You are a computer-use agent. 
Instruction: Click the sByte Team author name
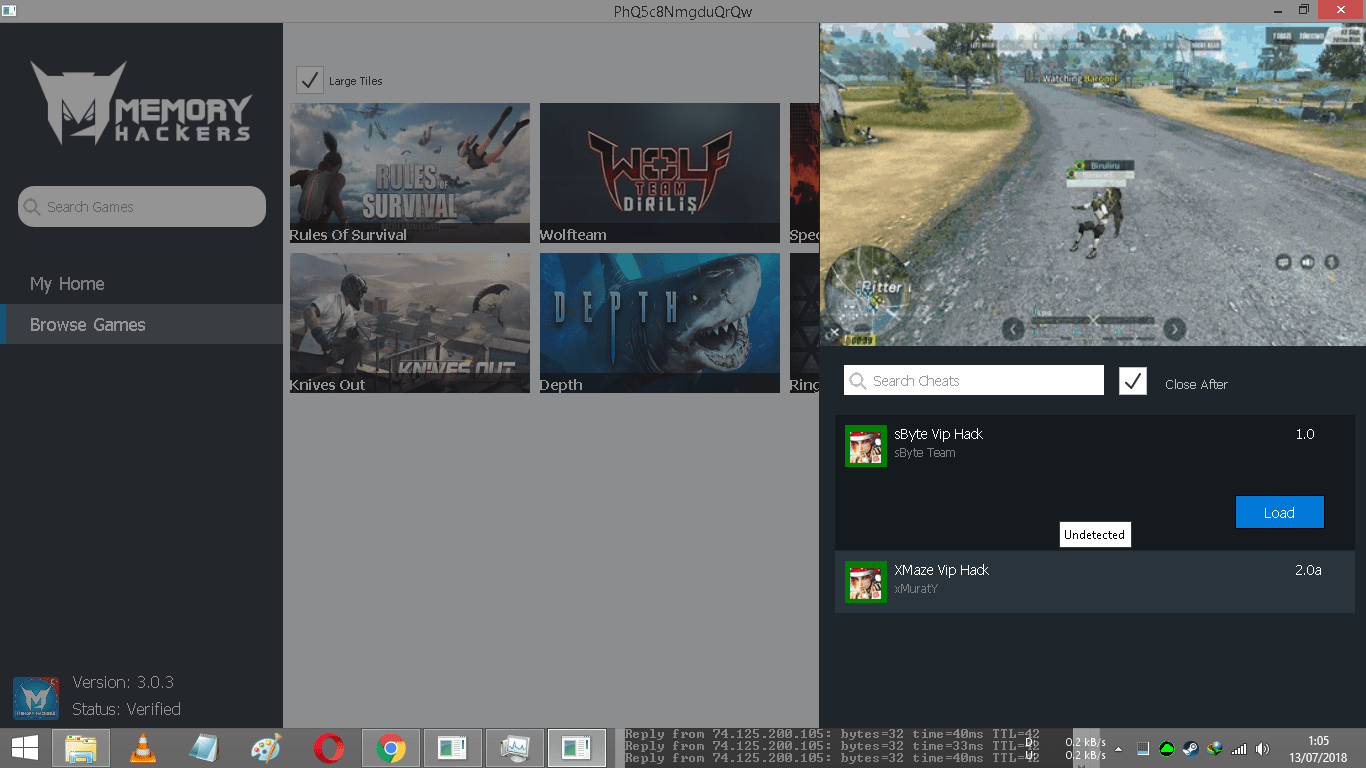(x=925, y=453)
